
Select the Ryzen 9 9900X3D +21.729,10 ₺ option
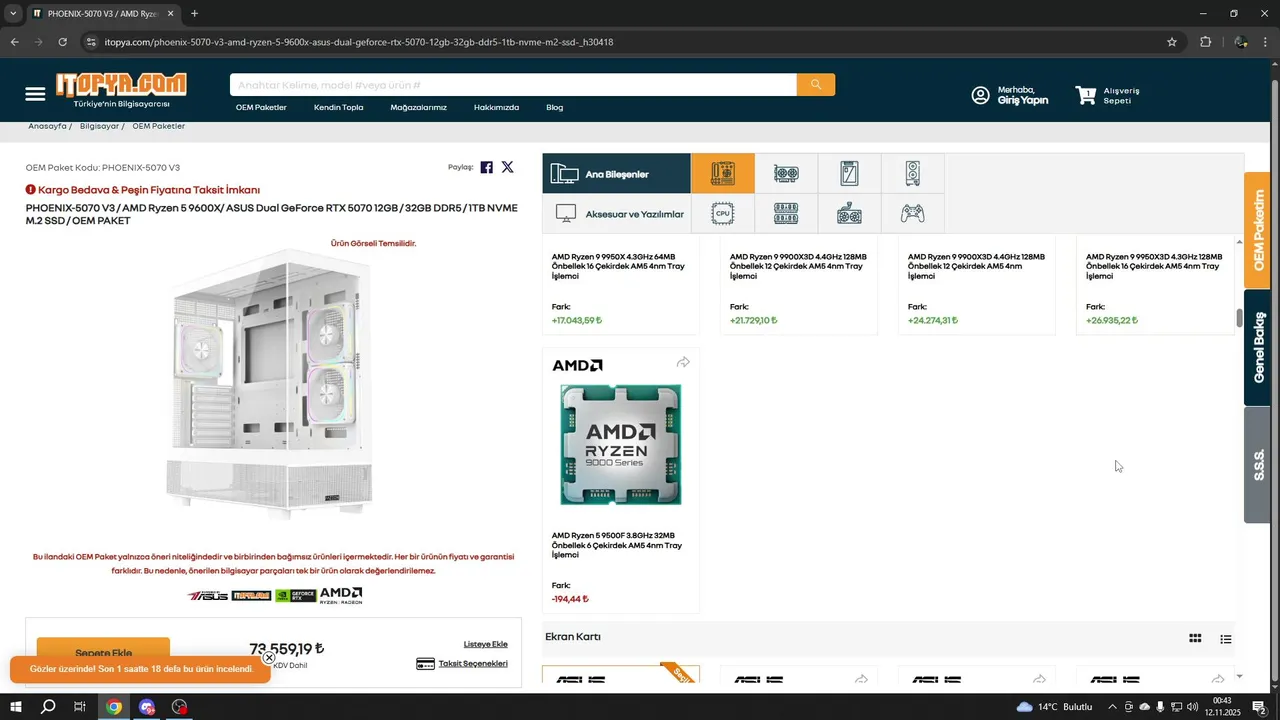point(799,286)
